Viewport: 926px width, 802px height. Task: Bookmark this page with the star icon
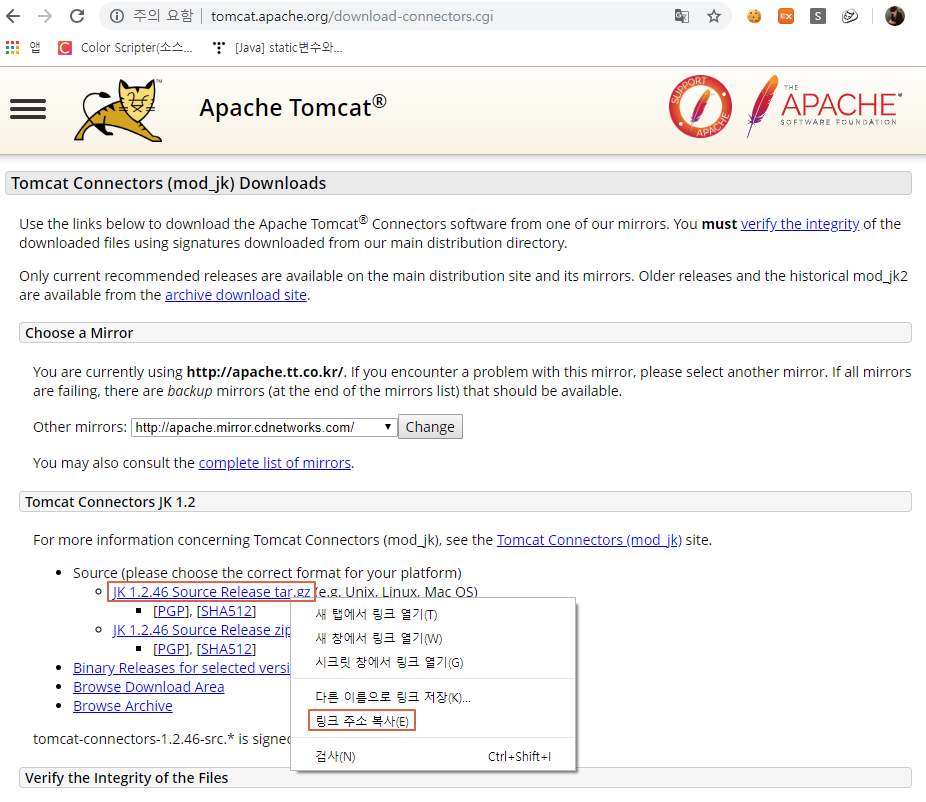[714, 16]
